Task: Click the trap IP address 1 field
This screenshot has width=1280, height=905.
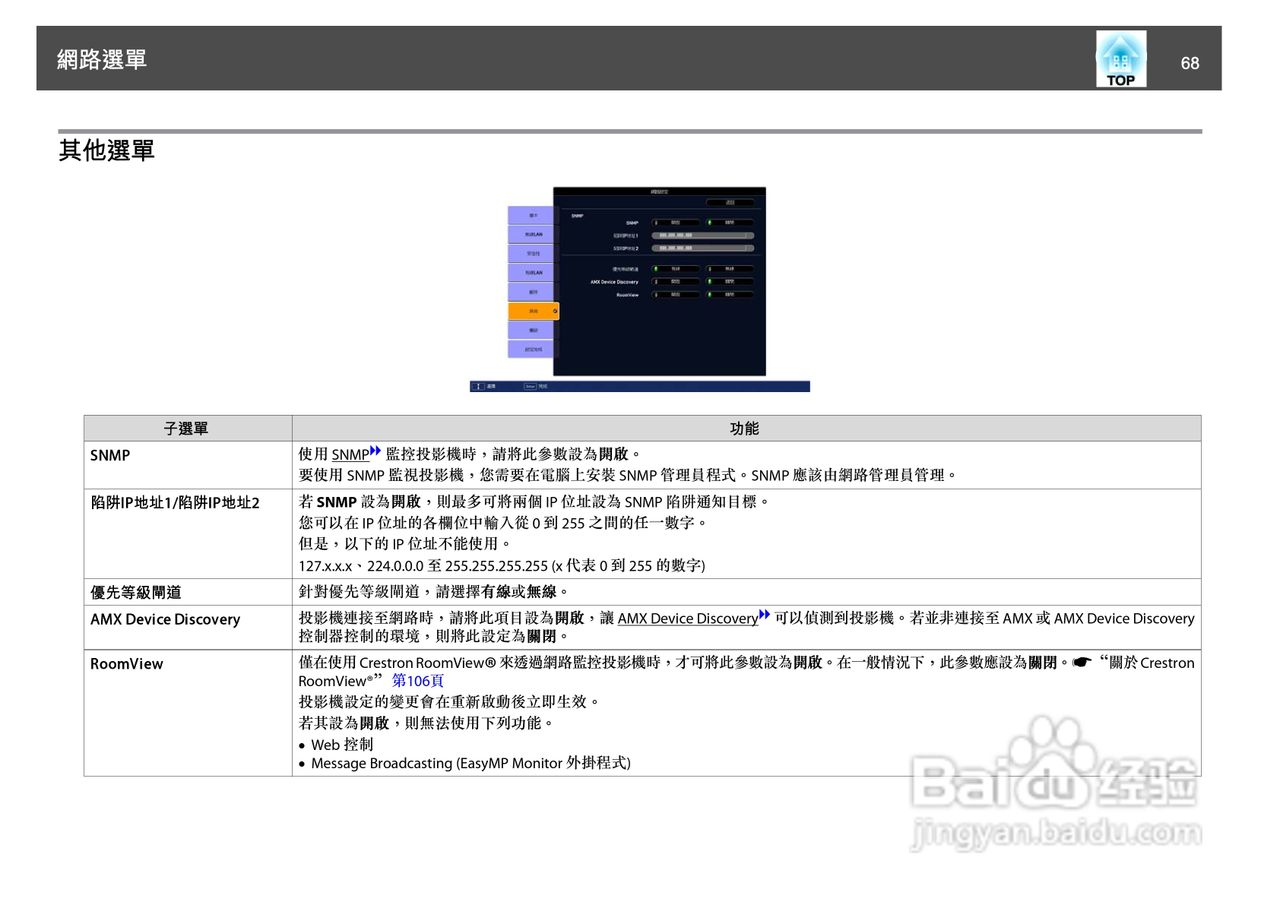Action: [x=703, y=235]
